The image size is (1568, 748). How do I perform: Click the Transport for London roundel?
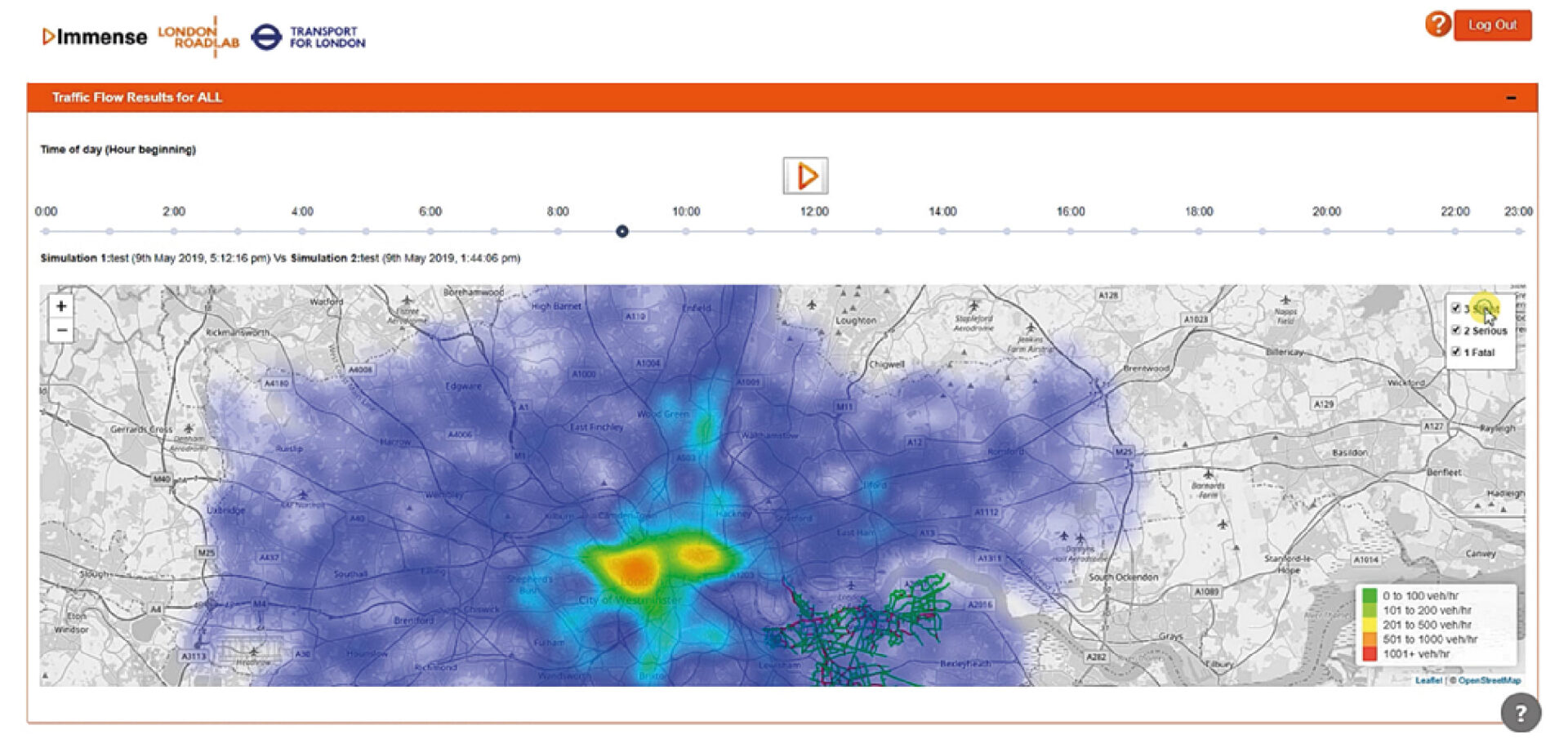(x=266, y=37)
